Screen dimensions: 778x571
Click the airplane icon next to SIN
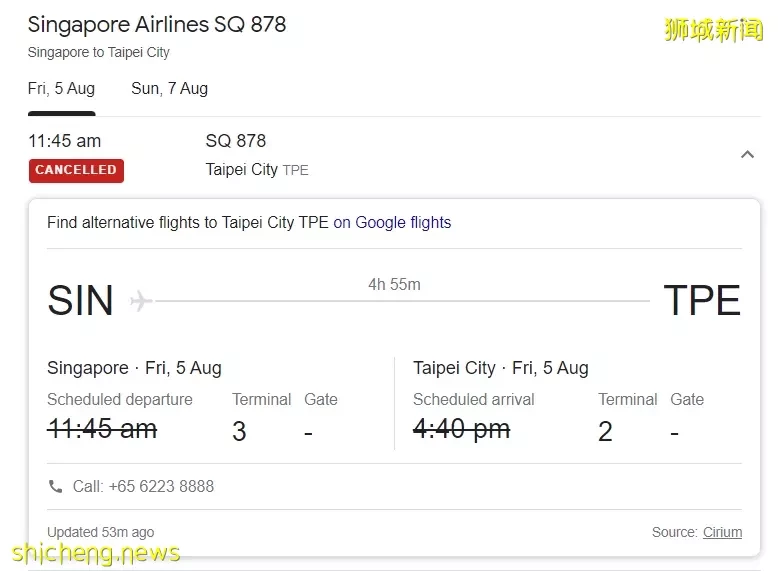click(140, 300)
